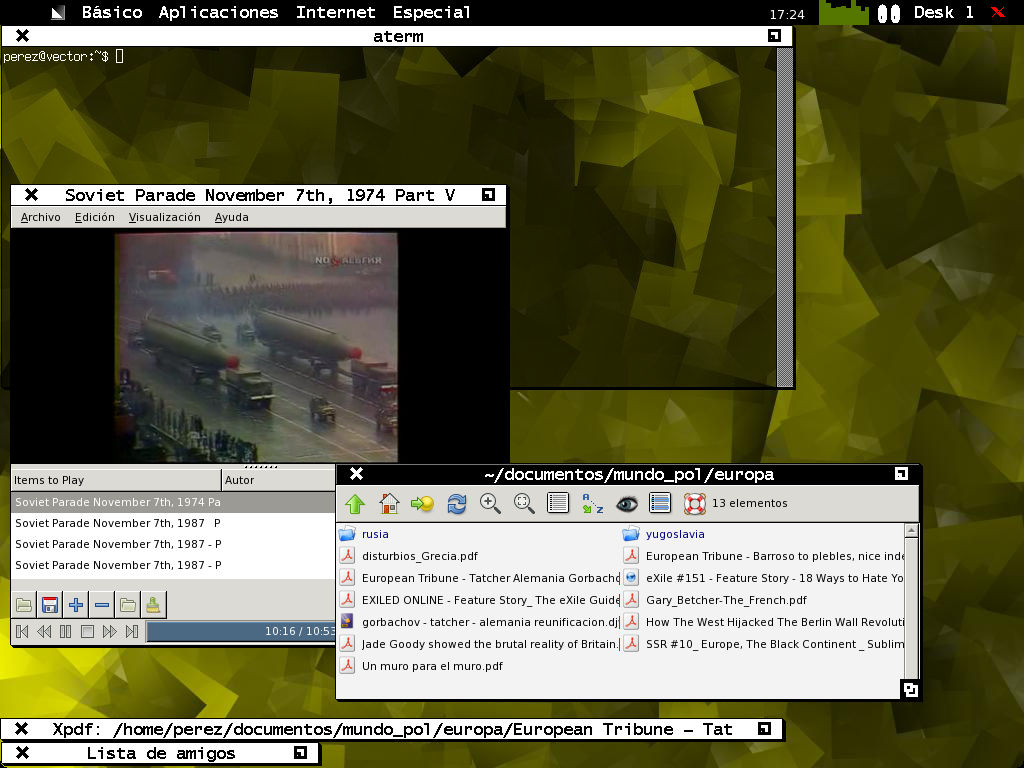Skip to the next track
The height and width of the screenshot is (768, 1024).
tap(132, 632)
